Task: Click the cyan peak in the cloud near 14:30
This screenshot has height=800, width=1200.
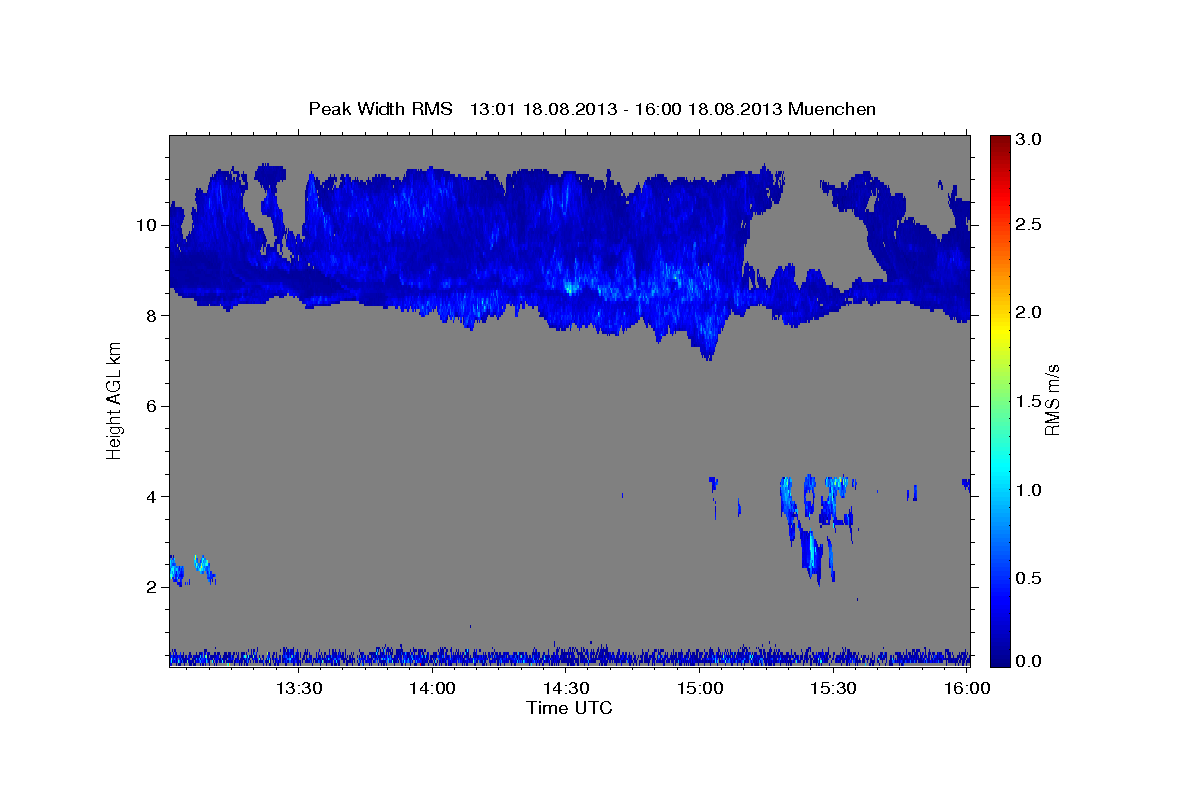Action: point(570,287)
